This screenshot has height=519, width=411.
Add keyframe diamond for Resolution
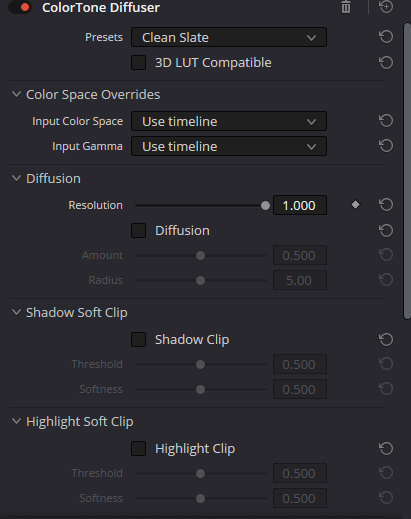point(355,205)
